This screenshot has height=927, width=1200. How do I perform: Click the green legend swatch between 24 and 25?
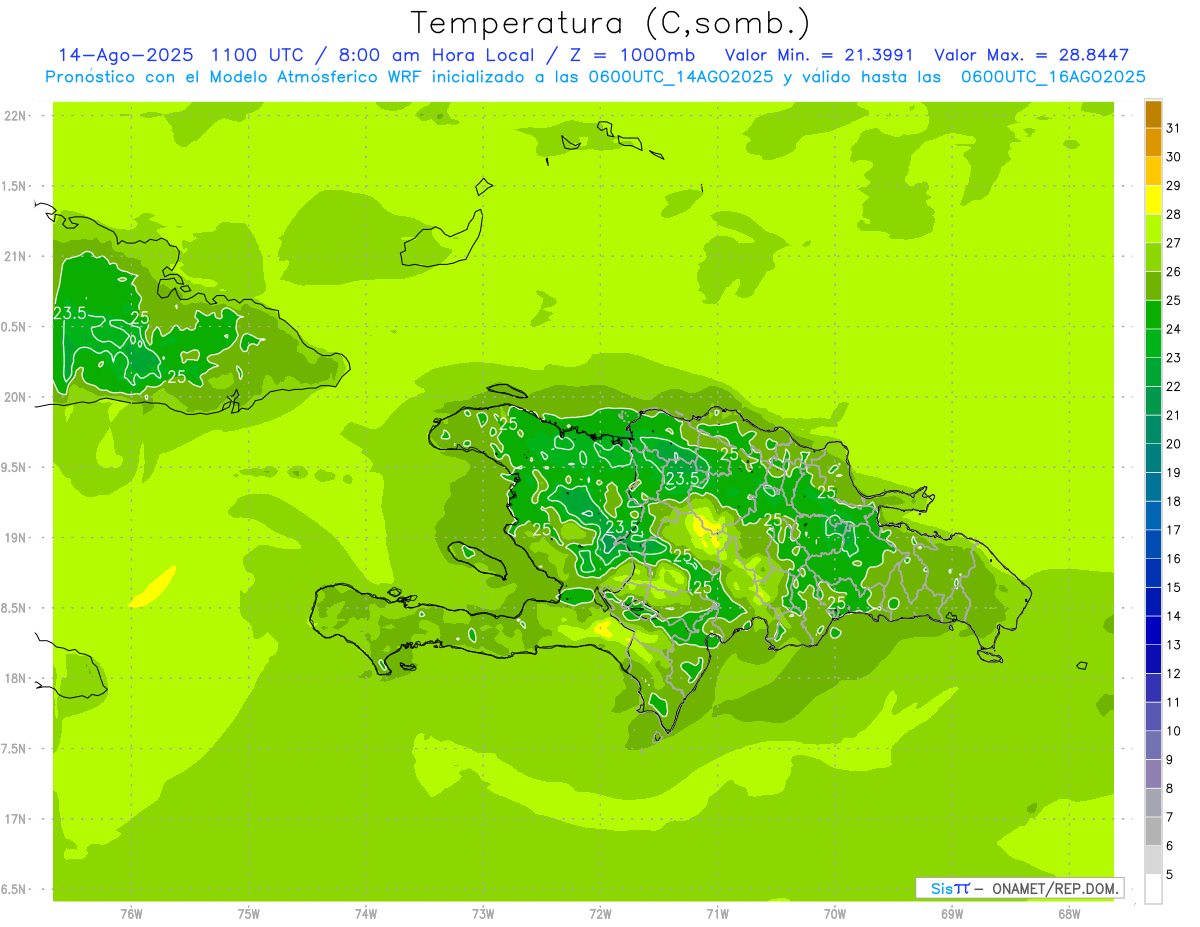1153,315
